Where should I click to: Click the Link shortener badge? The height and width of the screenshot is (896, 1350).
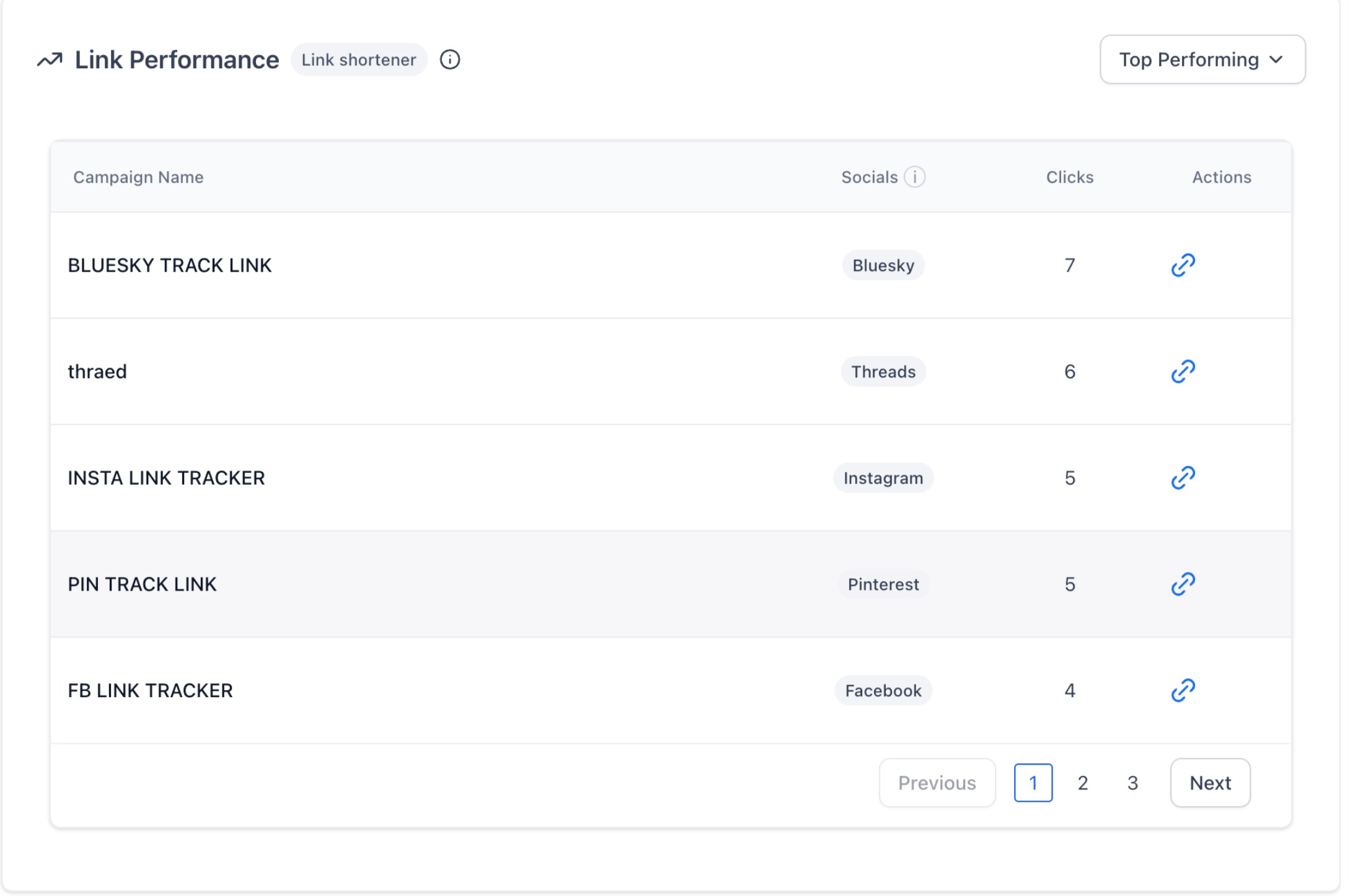[359, 60]
